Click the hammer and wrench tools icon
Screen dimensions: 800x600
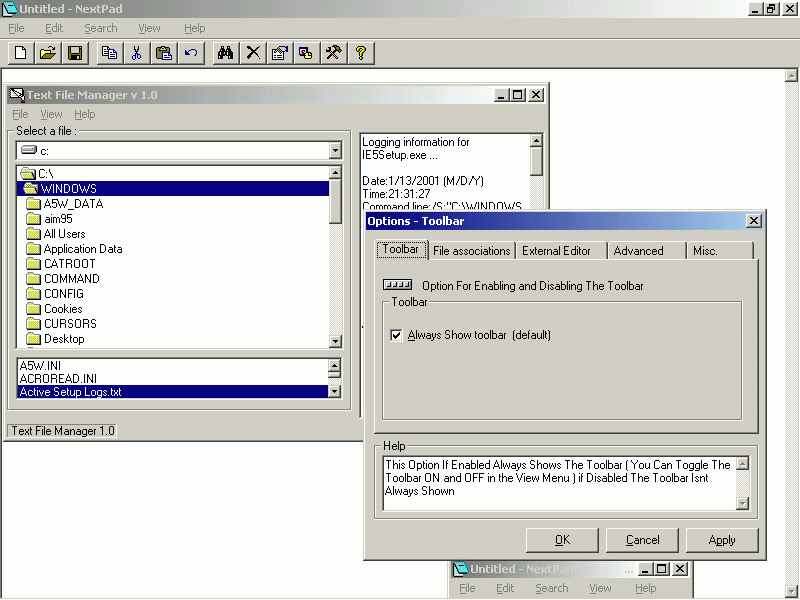click(x=334, y=53)
